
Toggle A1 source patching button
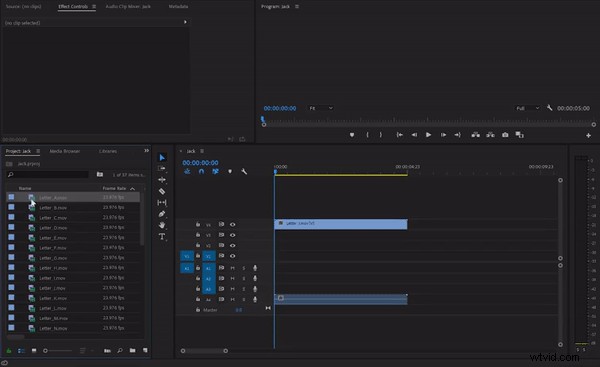(187, 268)
